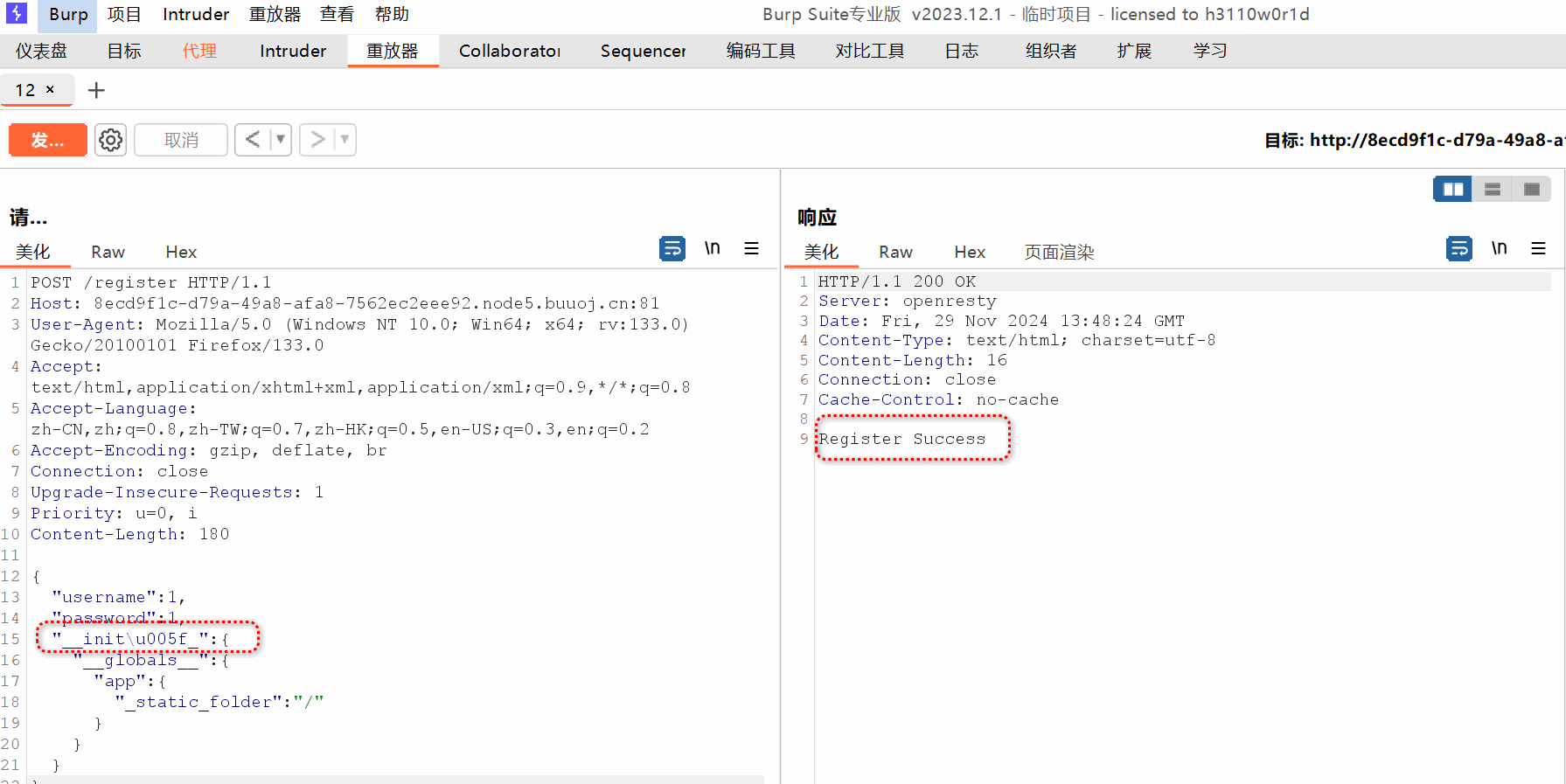Click the "__init\u005f_" JSON key

tap(130, 639)
